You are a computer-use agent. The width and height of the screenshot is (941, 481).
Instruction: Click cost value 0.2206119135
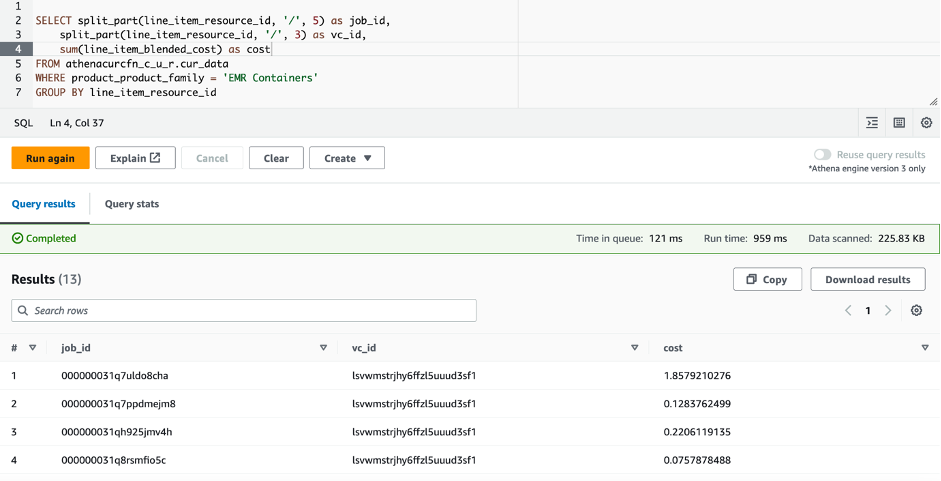point(697,432)
